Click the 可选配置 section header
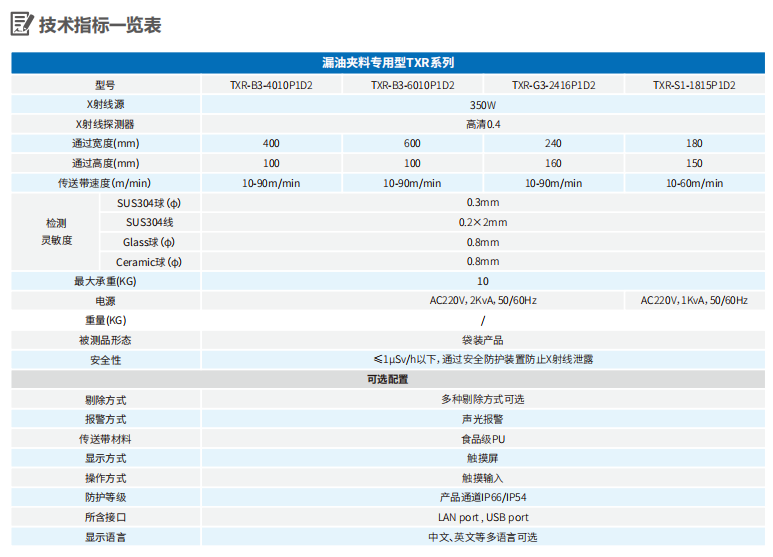The image size is (773, 557). 388,379
